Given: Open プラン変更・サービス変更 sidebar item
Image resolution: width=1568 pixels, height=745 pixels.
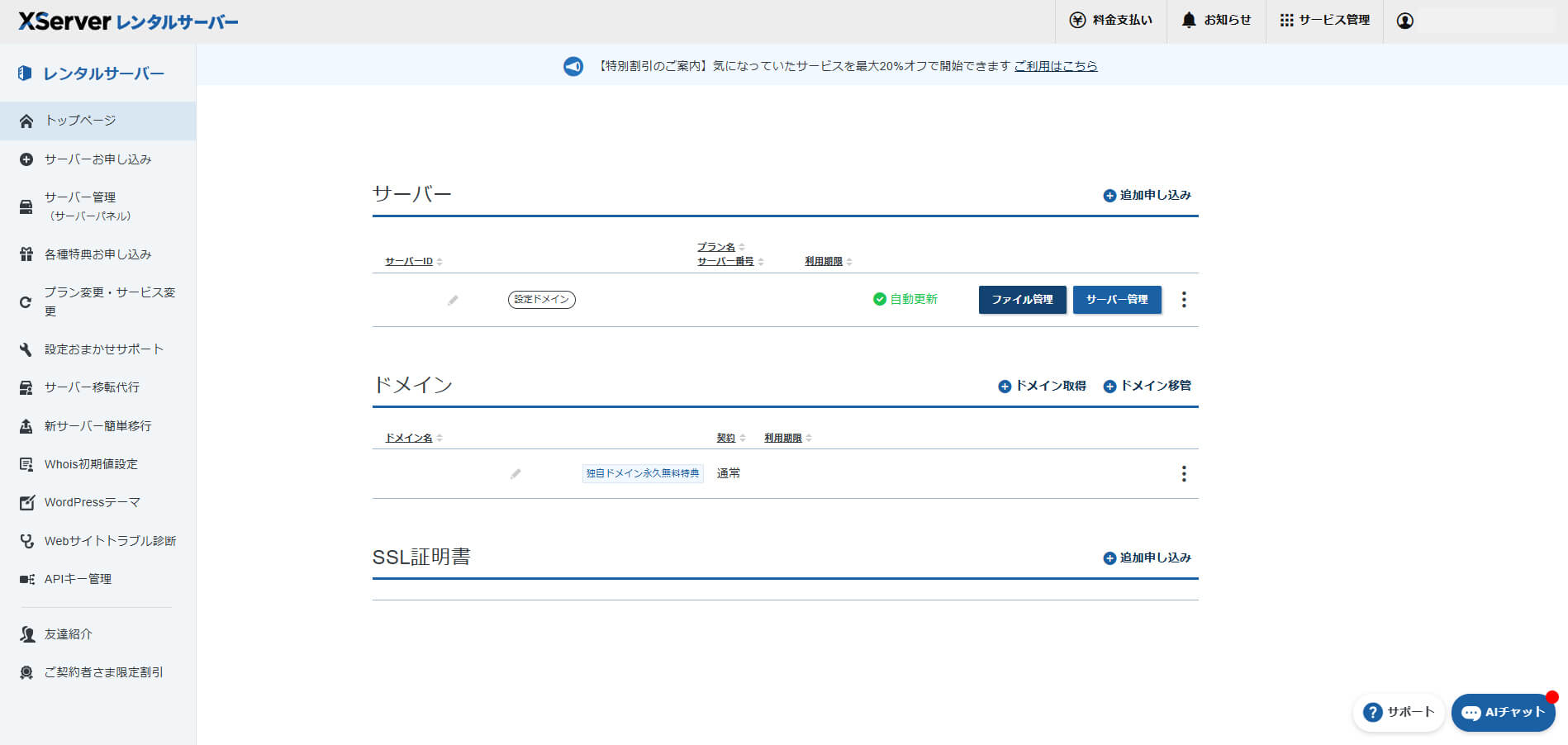Looking at the screenshot, I should pos(97,301).
